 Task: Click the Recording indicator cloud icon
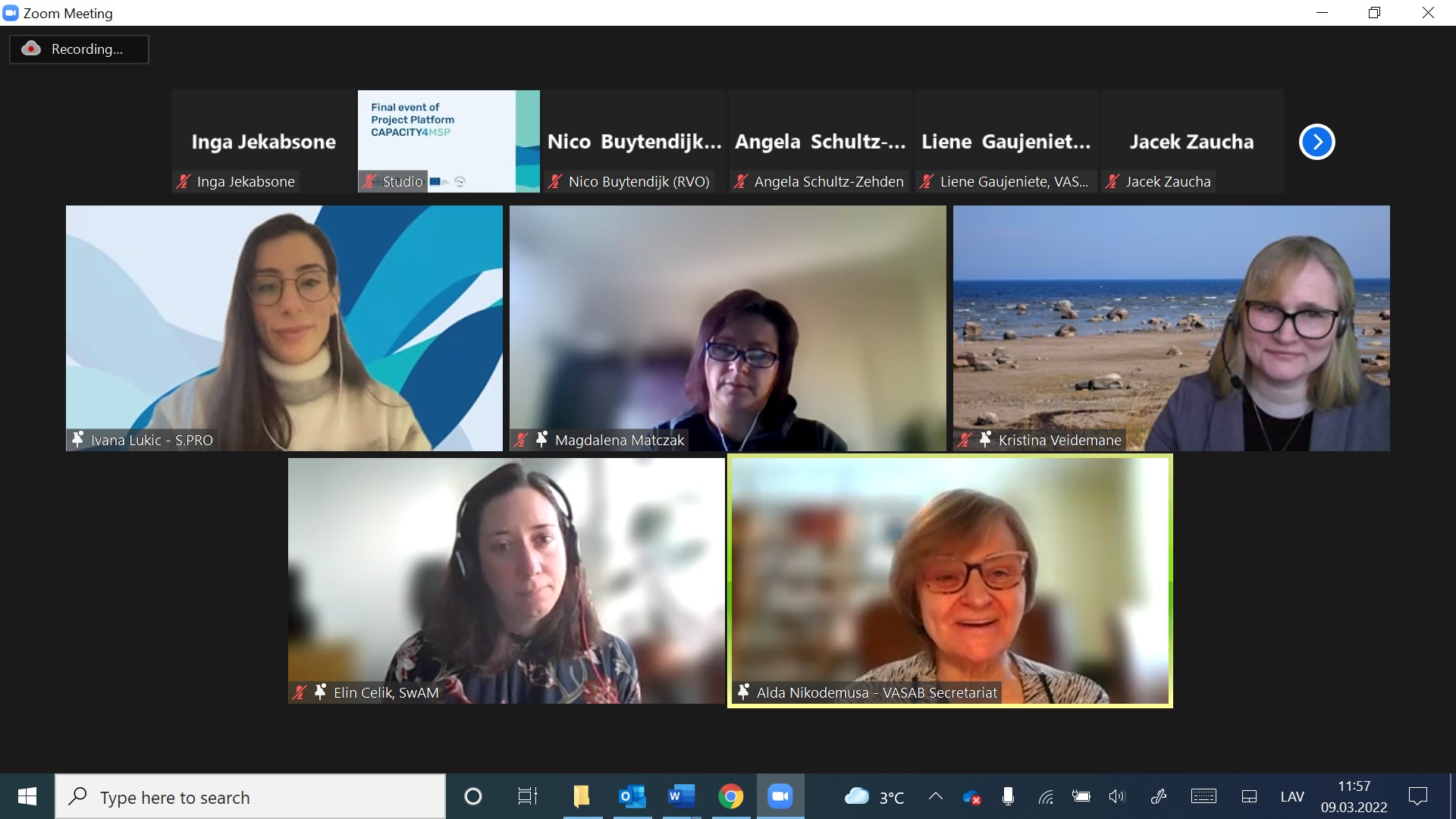coord(31,49)
